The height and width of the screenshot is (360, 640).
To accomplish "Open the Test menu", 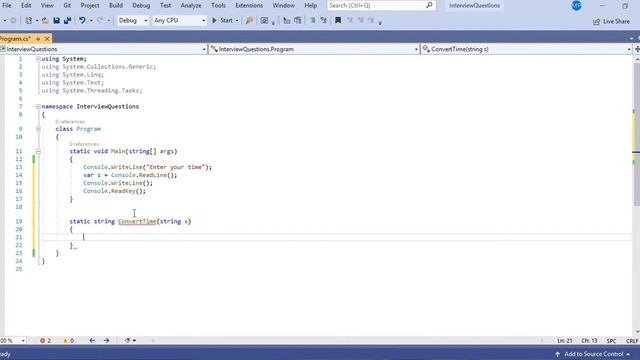I will click(x=165, y=5).
